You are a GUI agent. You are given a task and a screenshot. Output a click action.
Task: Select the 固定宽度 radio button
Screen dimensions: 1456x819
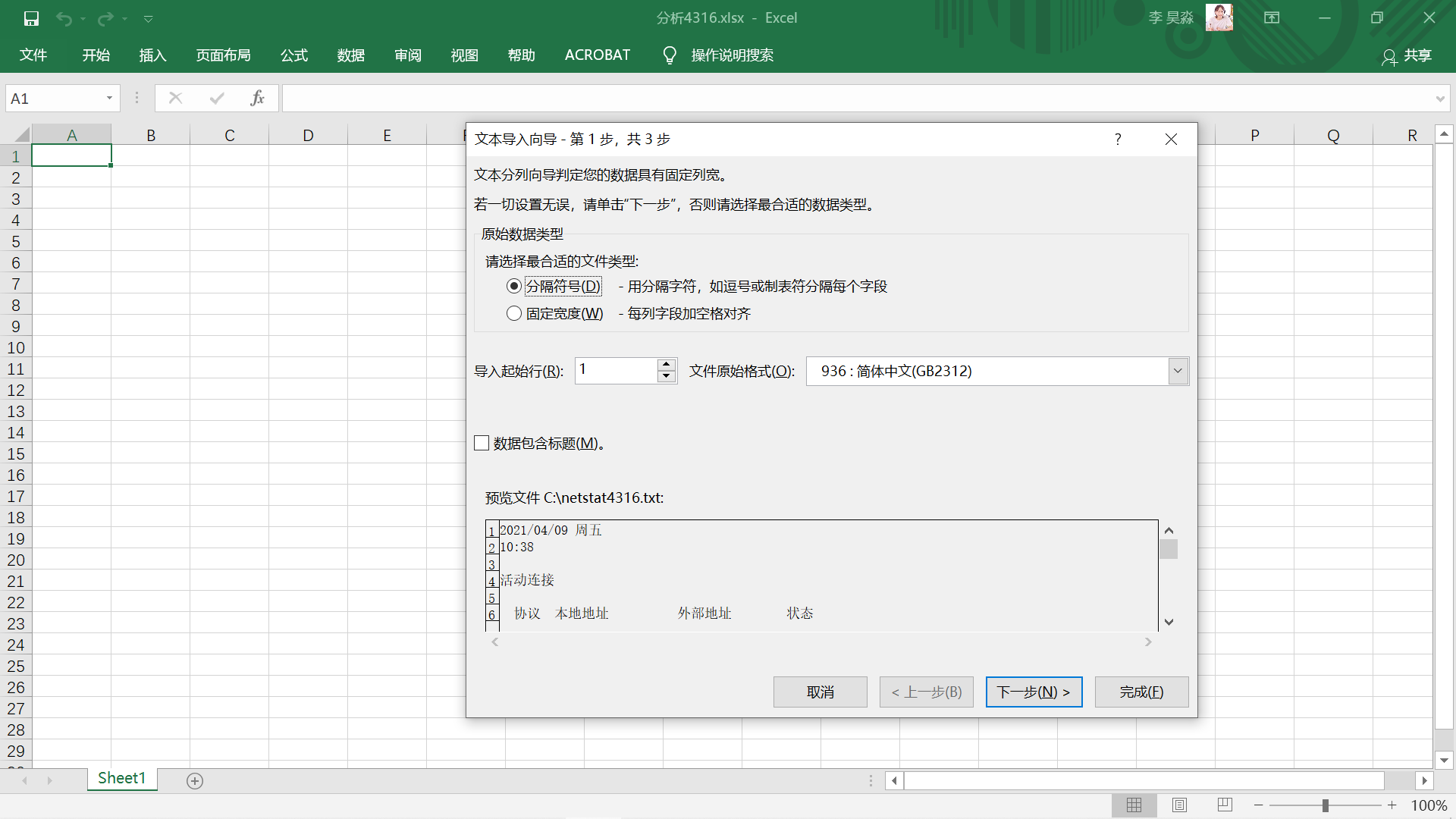(x=514, y=313)
